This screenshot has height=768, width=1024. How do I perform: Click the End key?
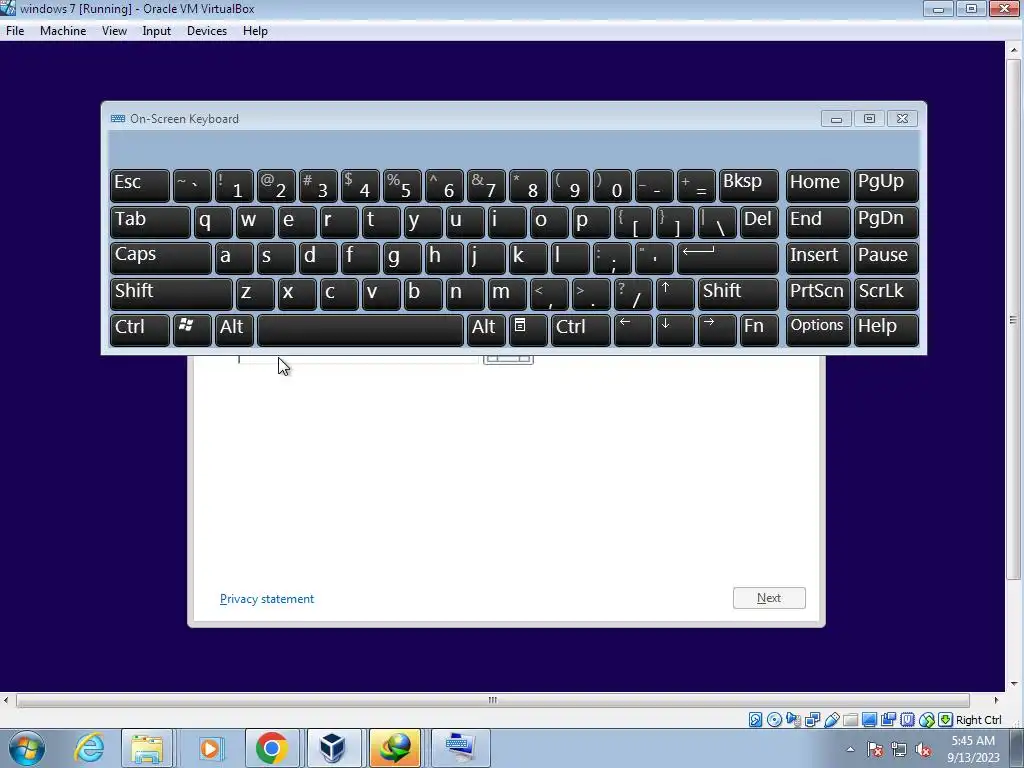[818, 221]
